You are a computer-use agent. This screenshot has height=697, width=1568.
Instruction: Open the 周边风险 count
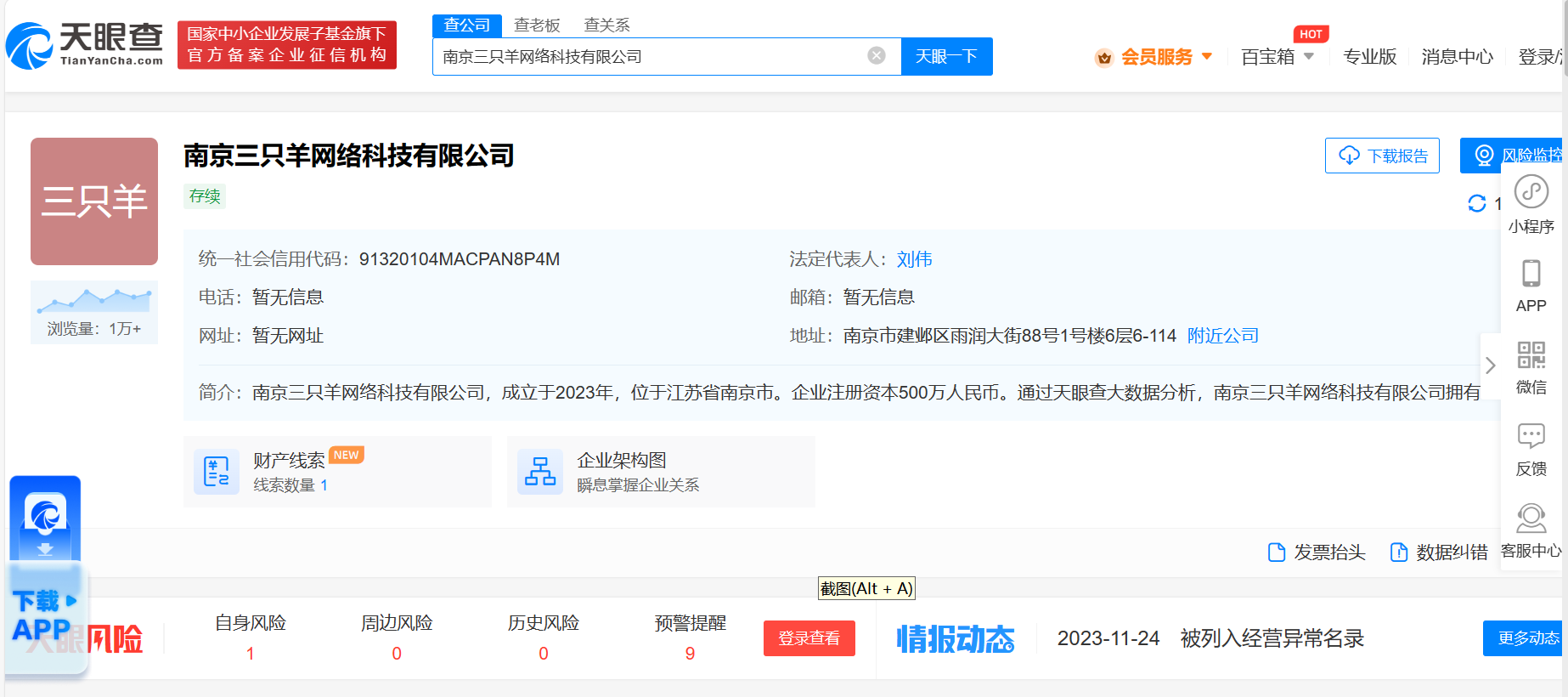(397, 653)
